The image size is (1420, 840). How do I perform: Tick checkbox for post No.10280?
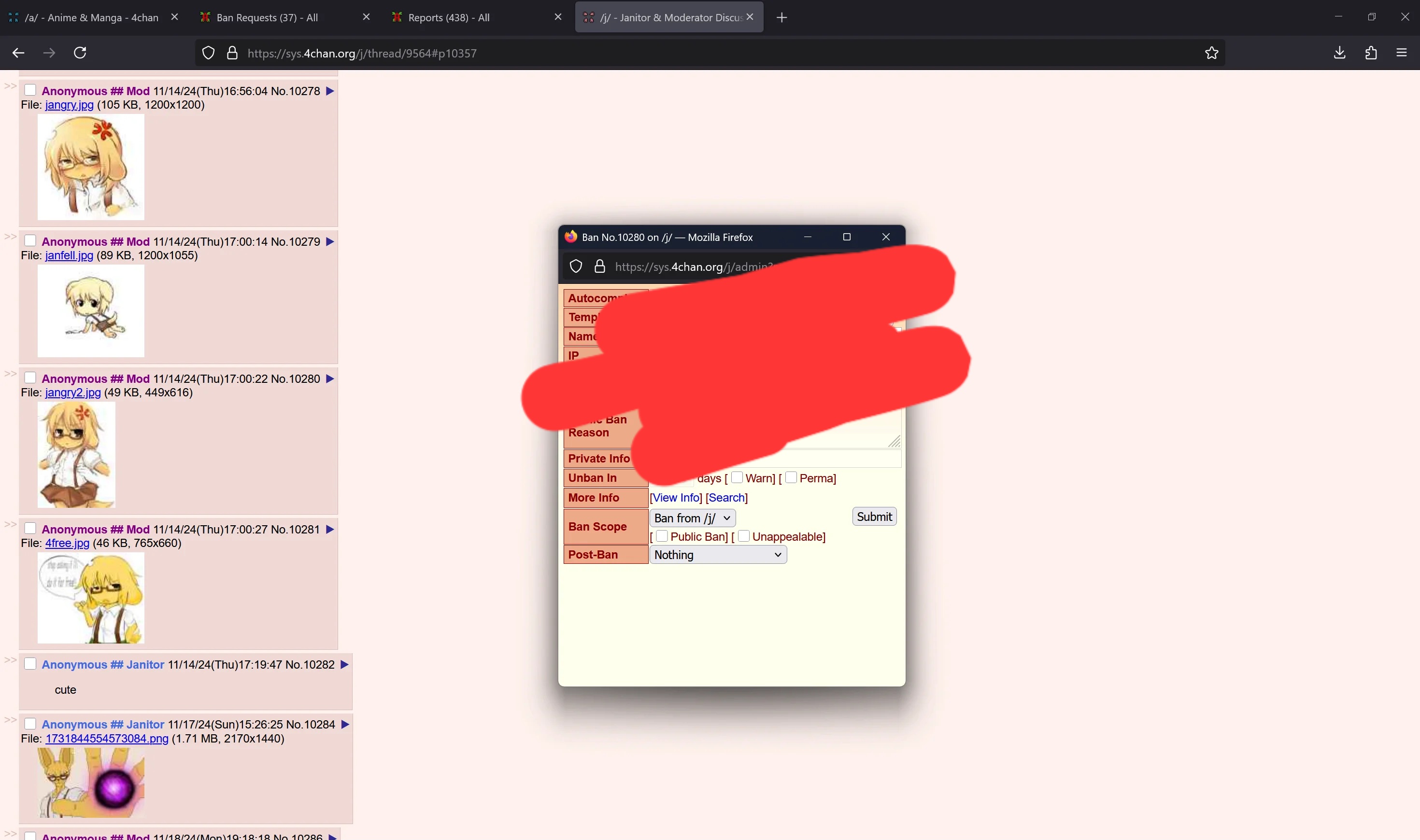pyautogui.click(x=30, y=378)
